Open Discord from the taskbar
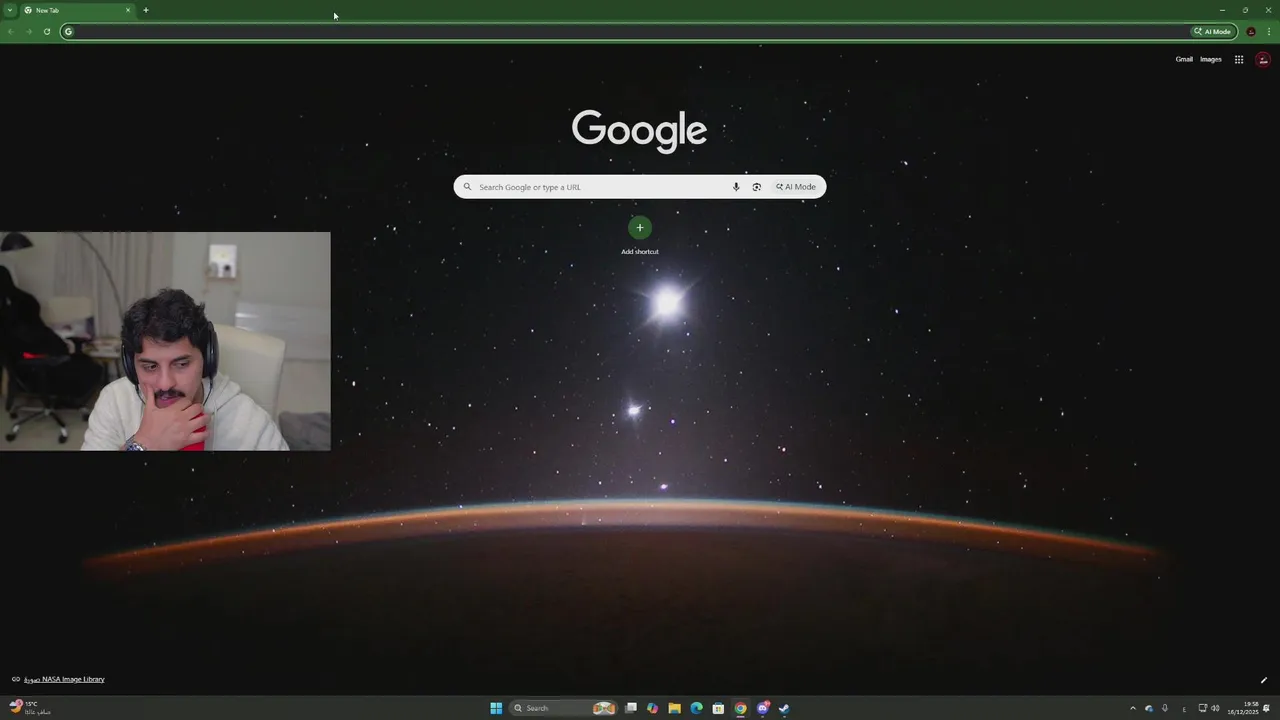This screenshot has height=720, width=1280. (x=763, y=708)
